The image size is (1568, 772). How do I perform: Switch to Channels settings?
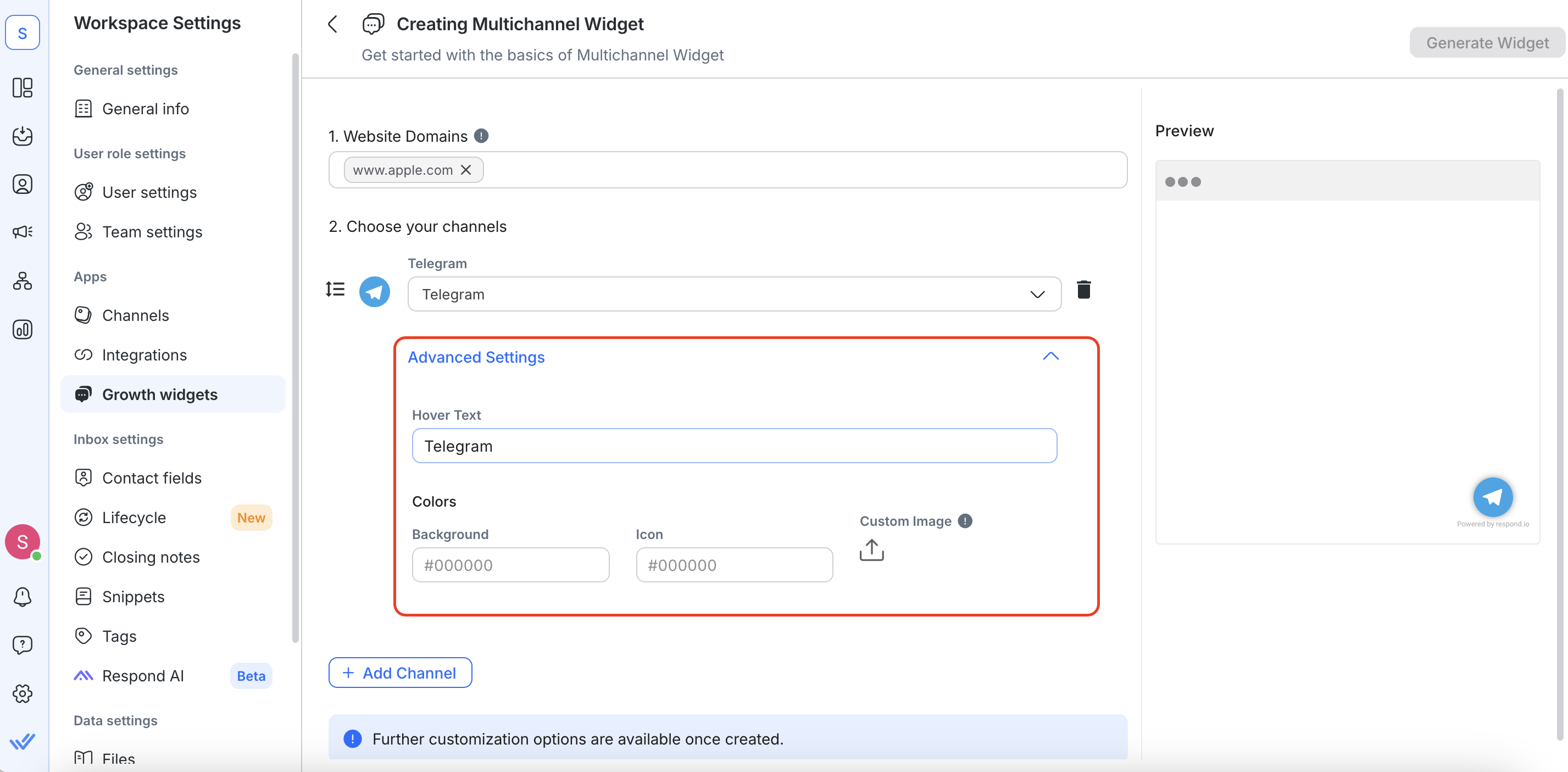(136, 315)
